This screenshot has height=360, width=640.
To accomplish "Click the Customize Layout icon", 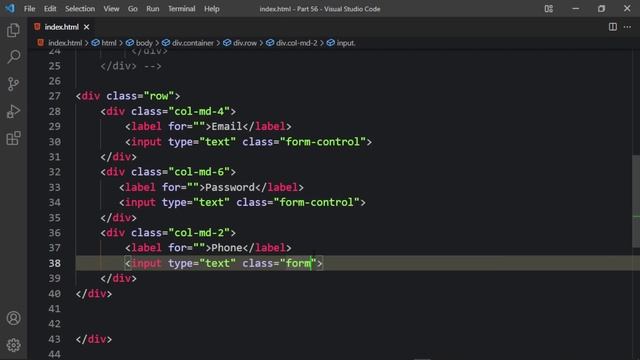I will pos(549,9).
